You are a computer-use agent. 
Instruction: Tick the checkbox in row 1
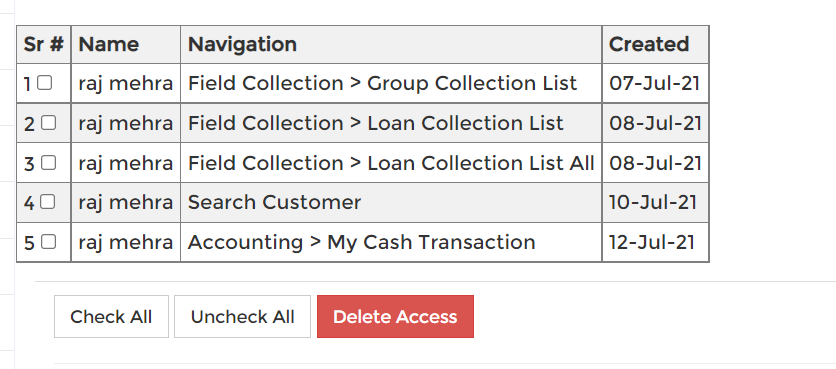pyautogui.click(x=45, y=83)
